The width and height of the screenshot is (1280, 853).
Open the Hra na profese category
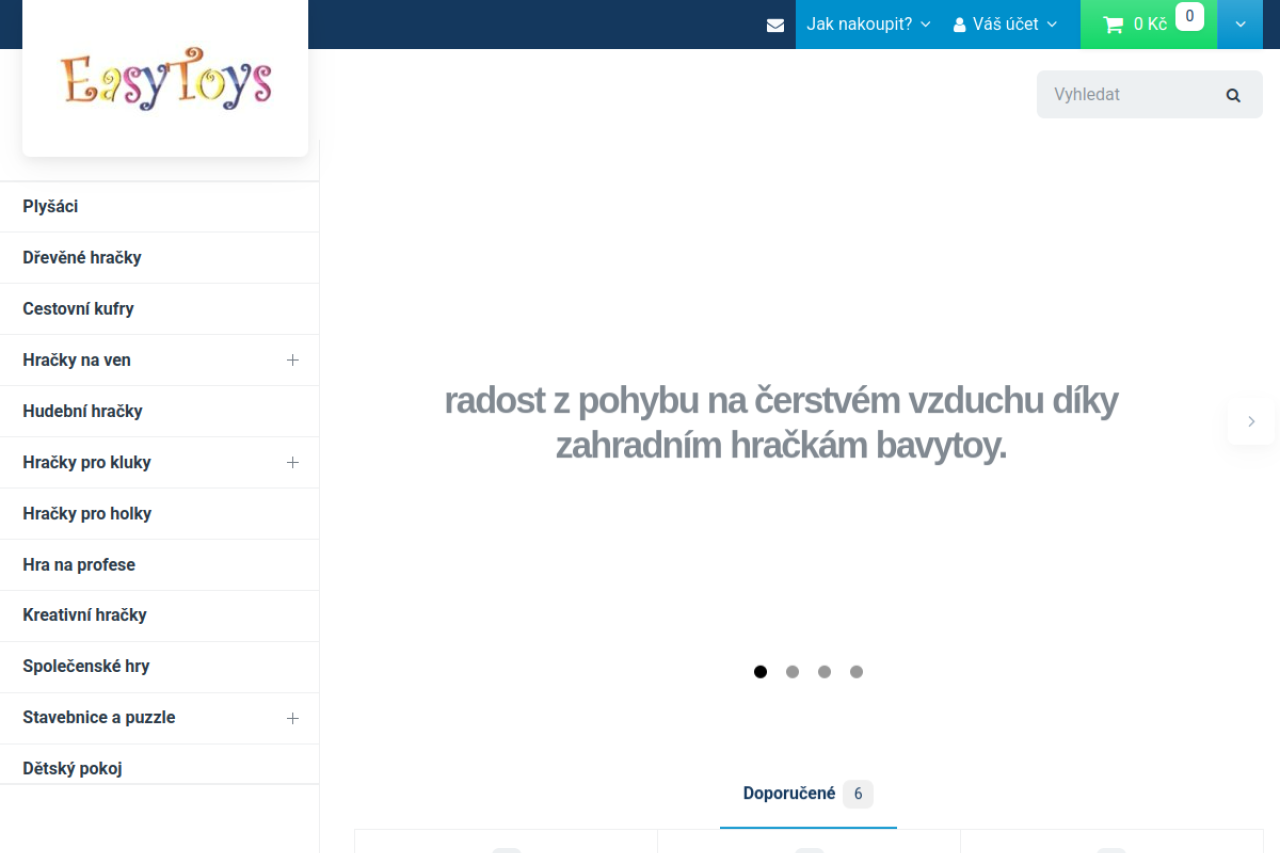coord(79,565)
